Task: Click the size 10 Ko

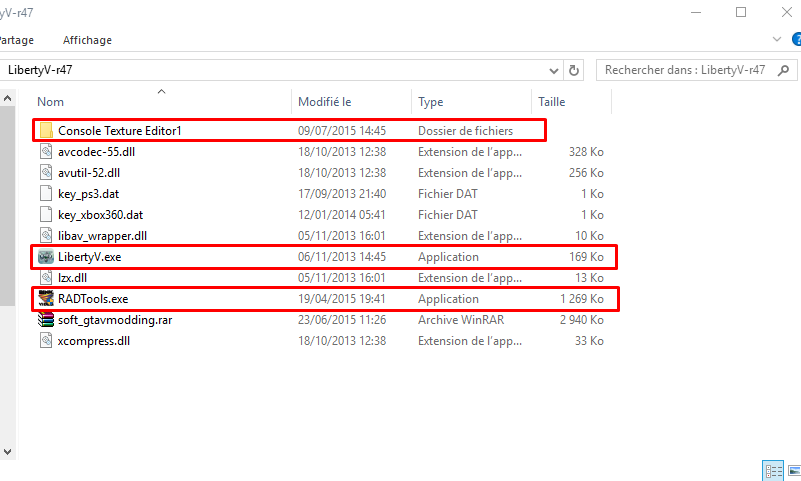Action: [x=589, y=235]
